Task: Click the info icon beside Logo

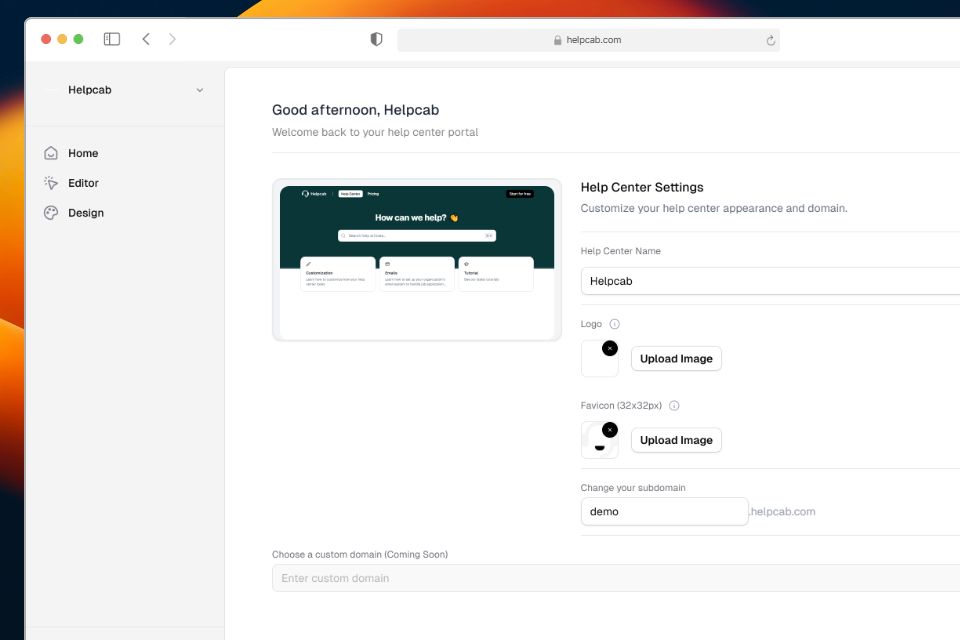Action: pos(614,324)
